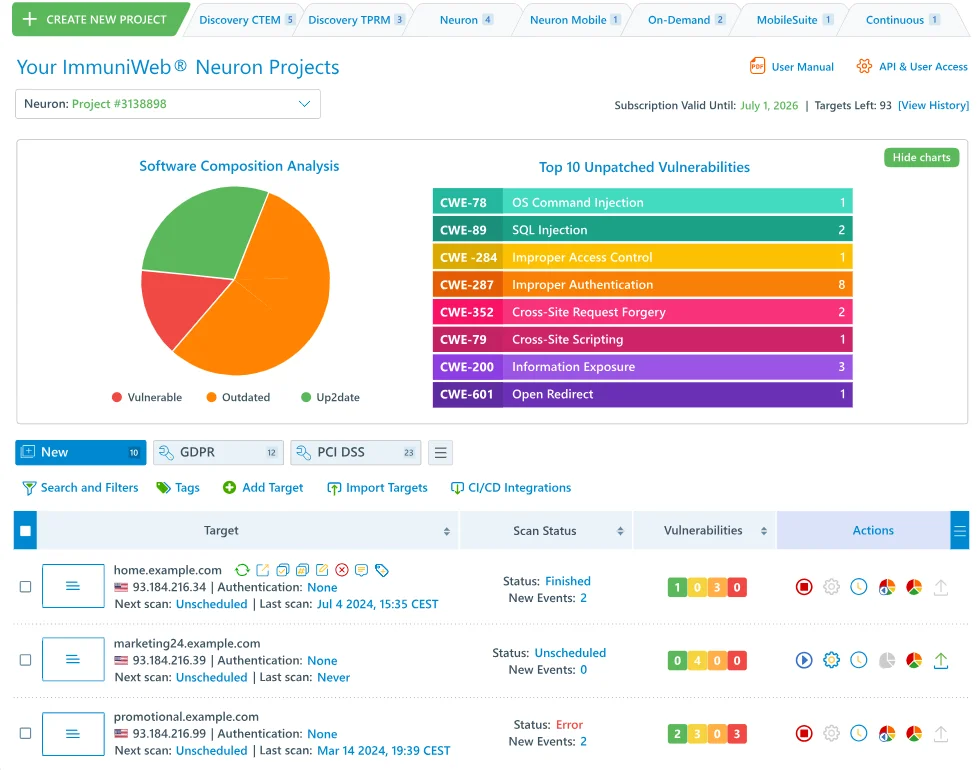Stop the scan for home.example.com
The image size is (979, 770).
(x=804, y=587)
